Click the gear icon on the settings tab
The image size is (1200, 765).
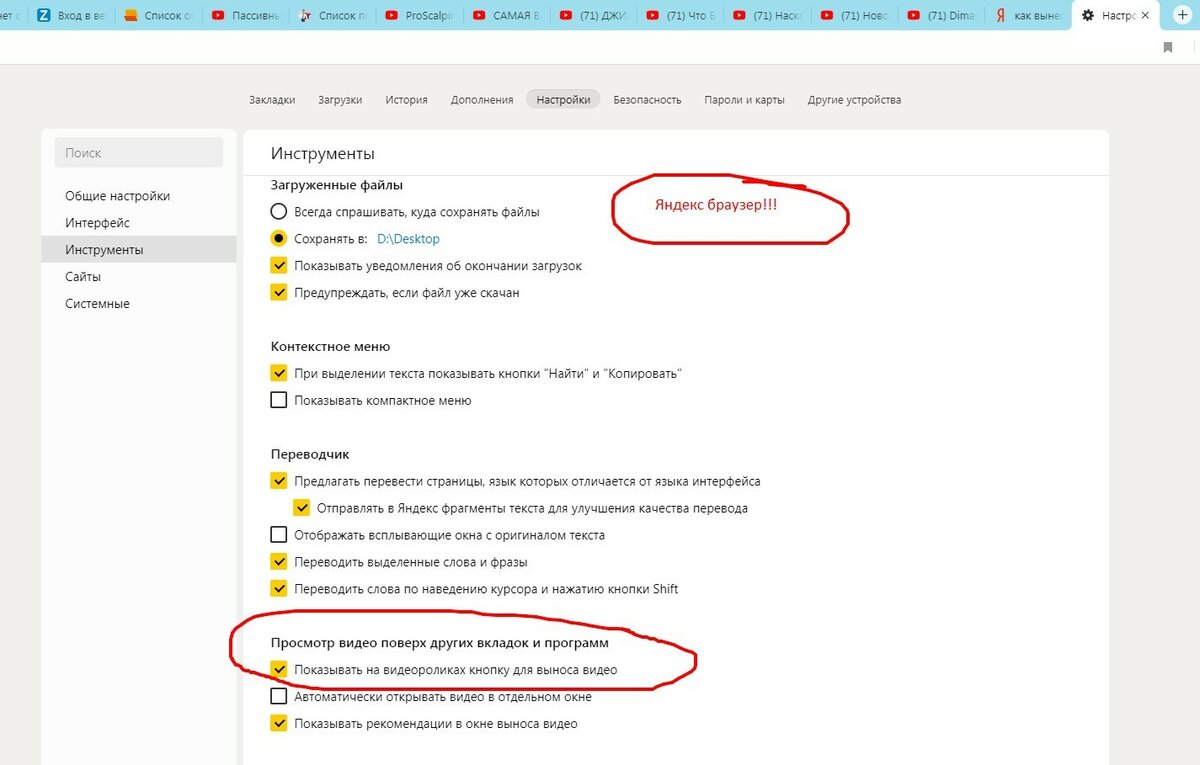coord(1088,16)
